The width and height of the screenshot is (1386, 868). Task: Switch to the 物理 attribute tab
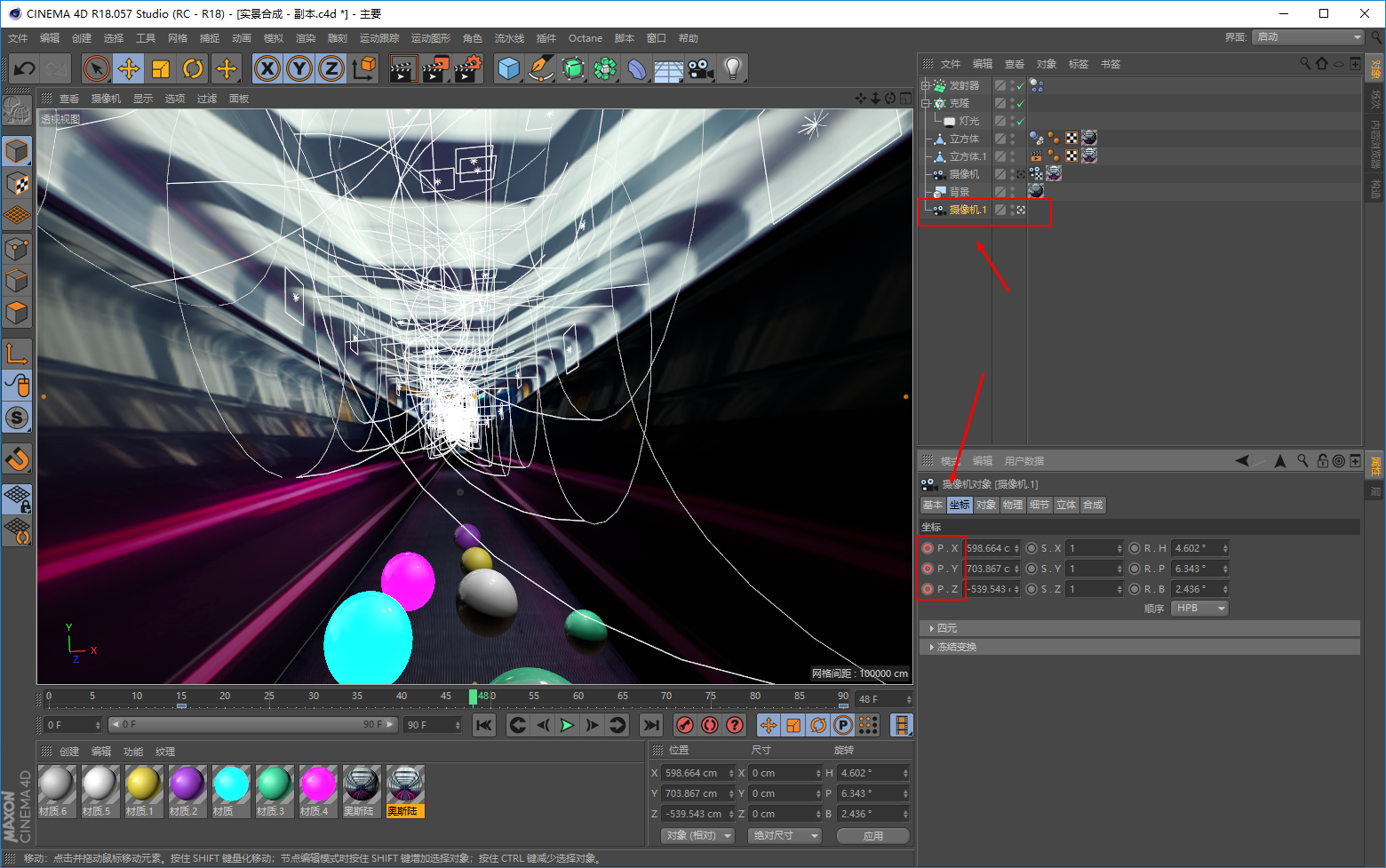point(1013,505)
